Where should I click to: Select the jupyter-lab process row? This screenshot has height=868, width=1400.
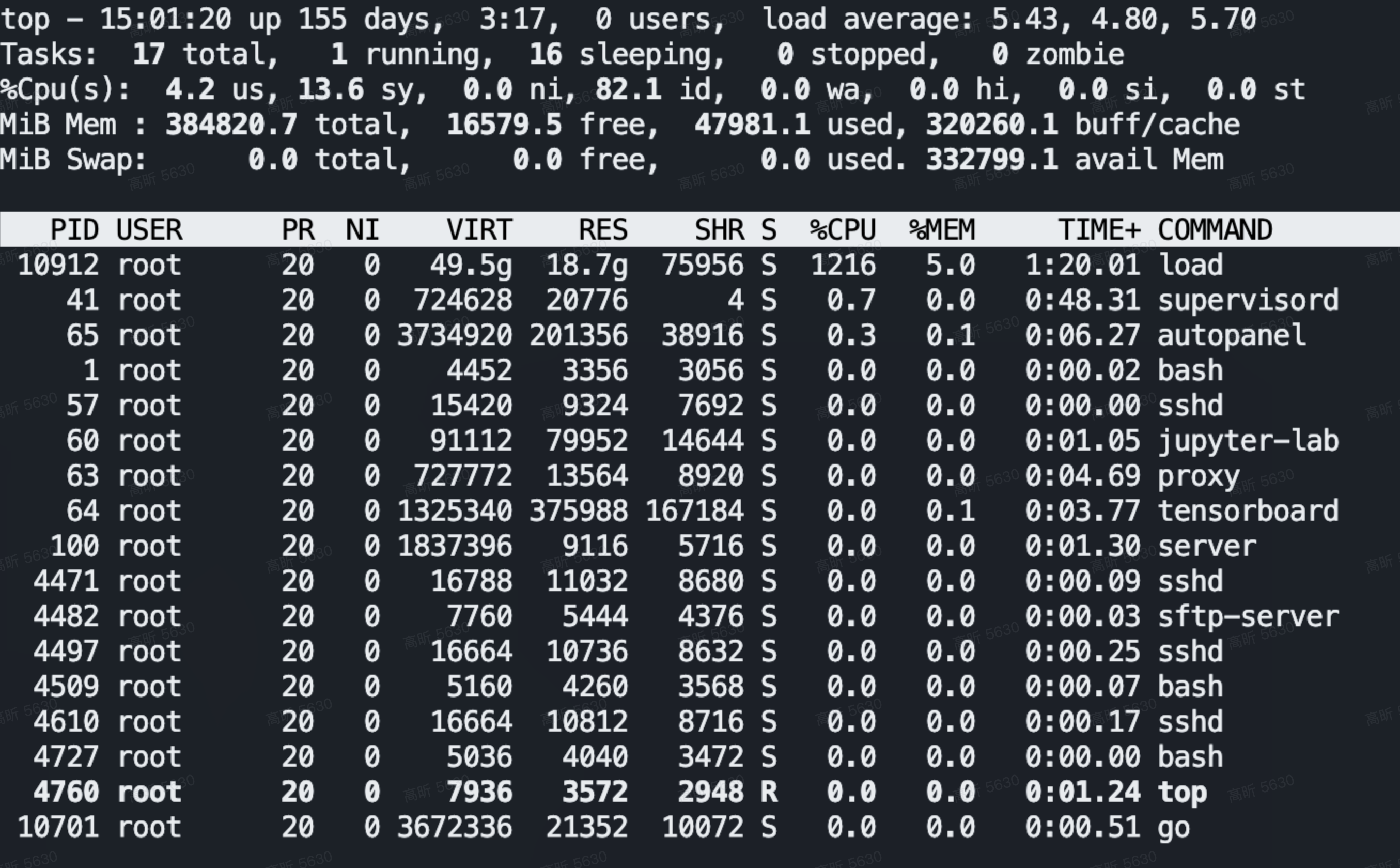click(689, 440)
